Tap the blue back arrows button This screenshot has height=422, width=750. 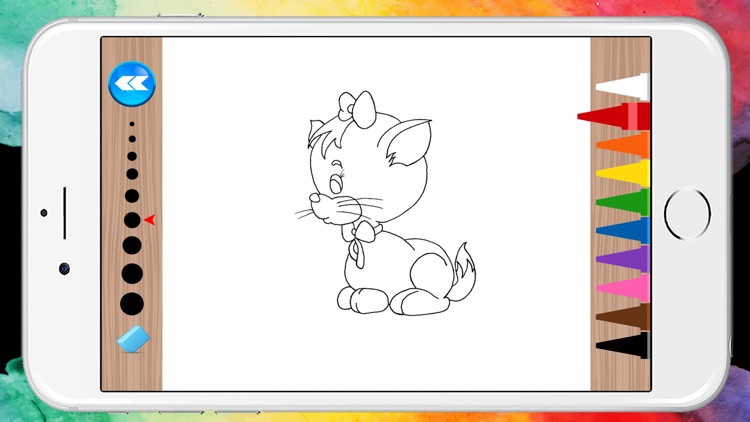coord(132,84)
